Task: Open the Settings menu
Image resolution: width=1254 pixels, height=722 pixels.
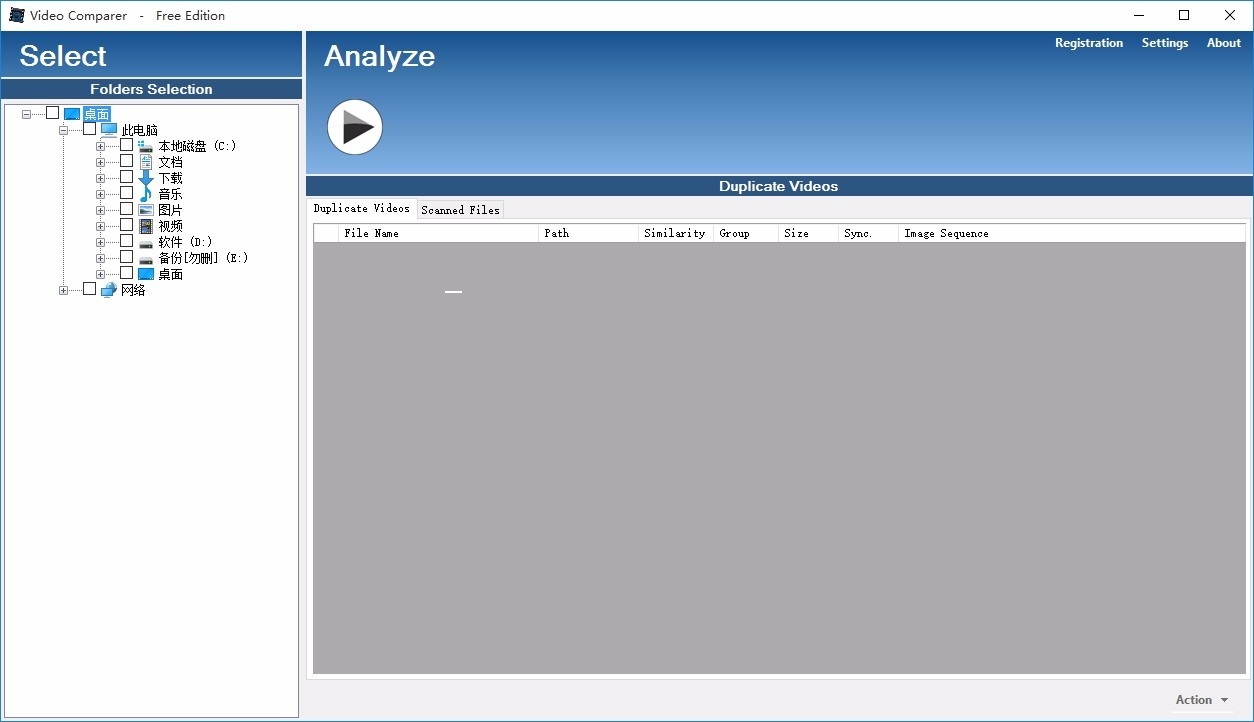Action: (x=1164, y=43)
